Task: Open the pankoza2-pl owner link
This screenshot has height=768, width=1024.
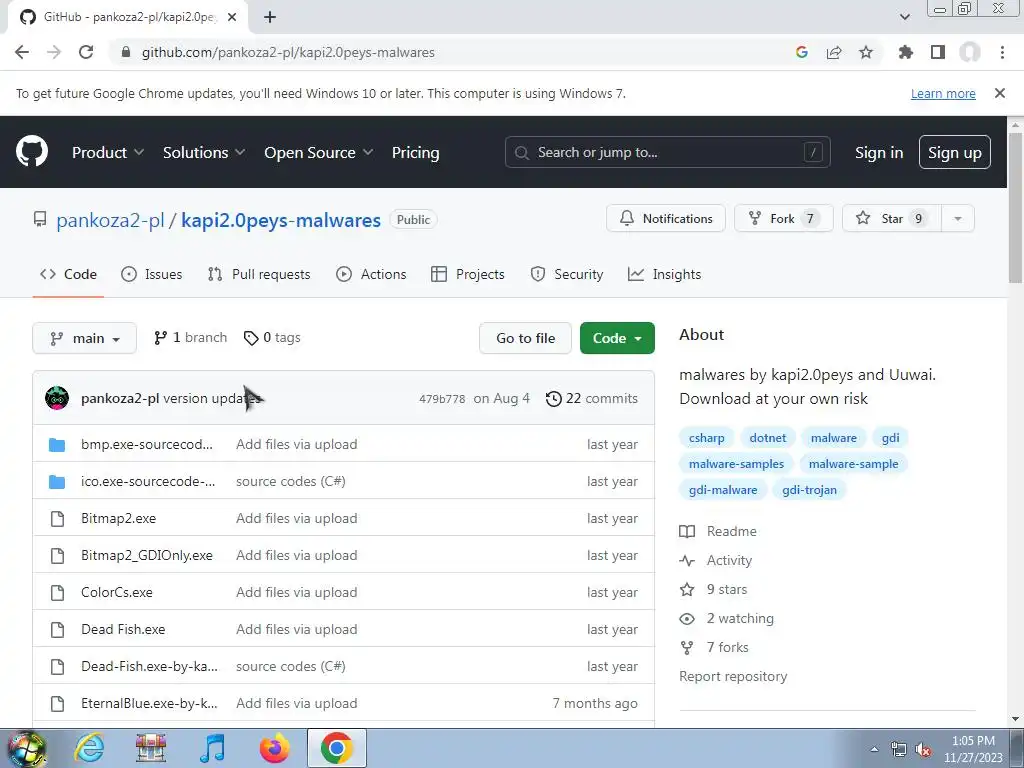Action: (x=110, y=220)
